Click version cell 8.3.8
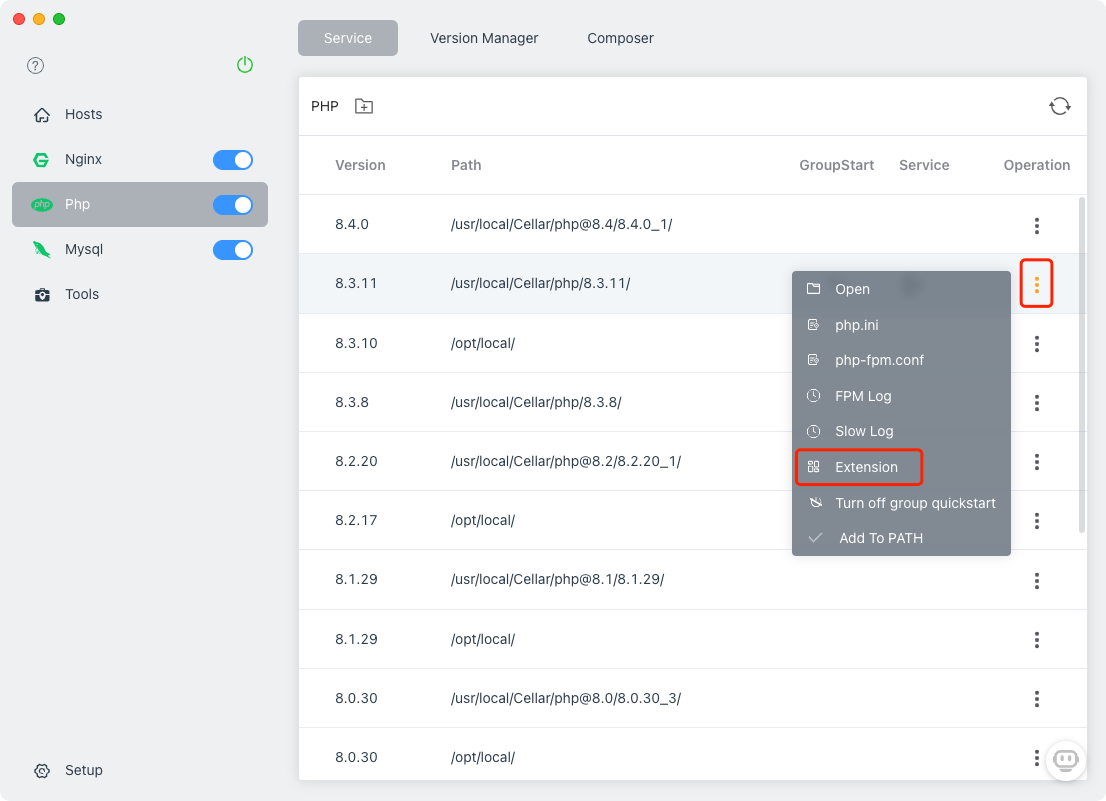Viewport: 1106px width, 801px height. pyautogui.click(x=352, y=402)
